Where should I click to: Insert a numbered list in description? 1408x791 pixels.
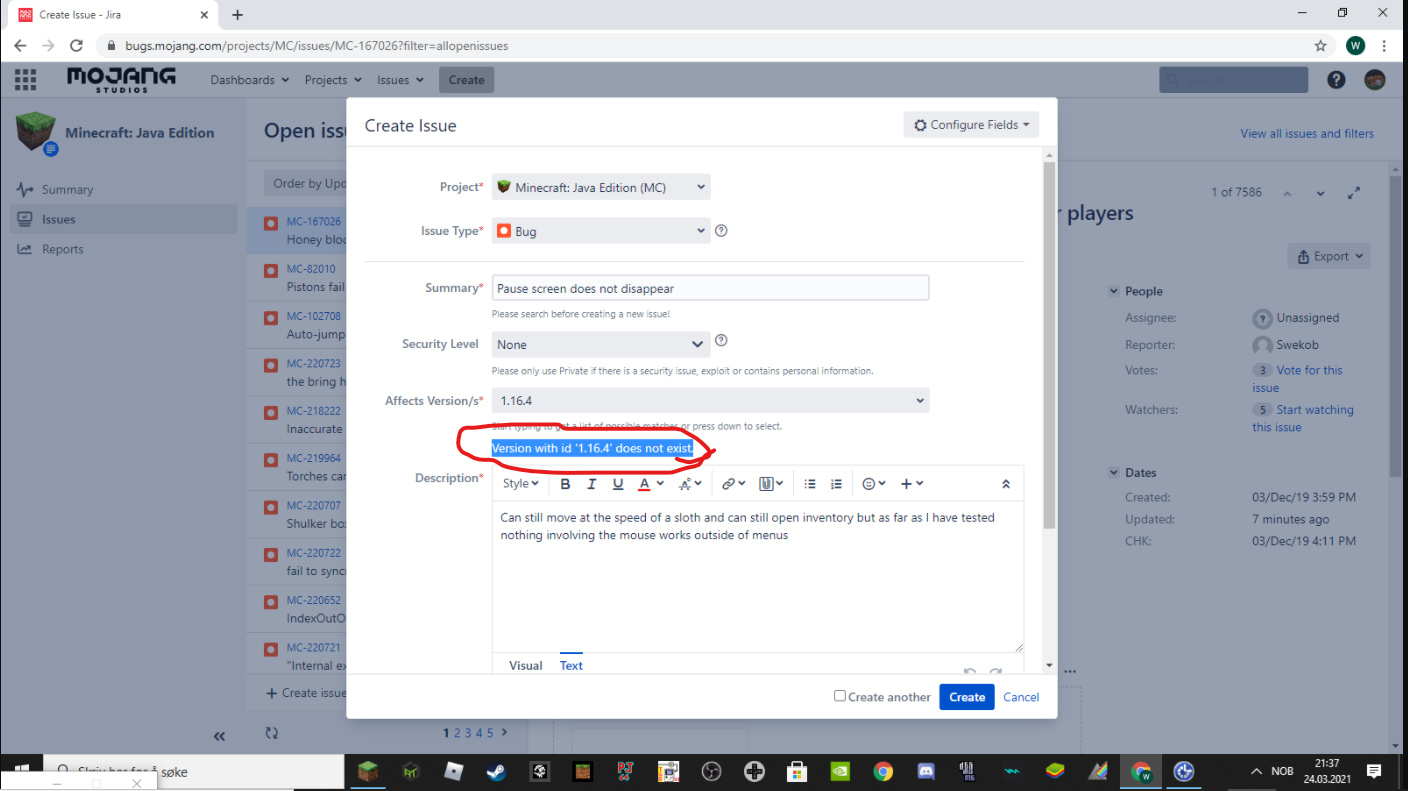pyautogui.click(x=836, y=484)
